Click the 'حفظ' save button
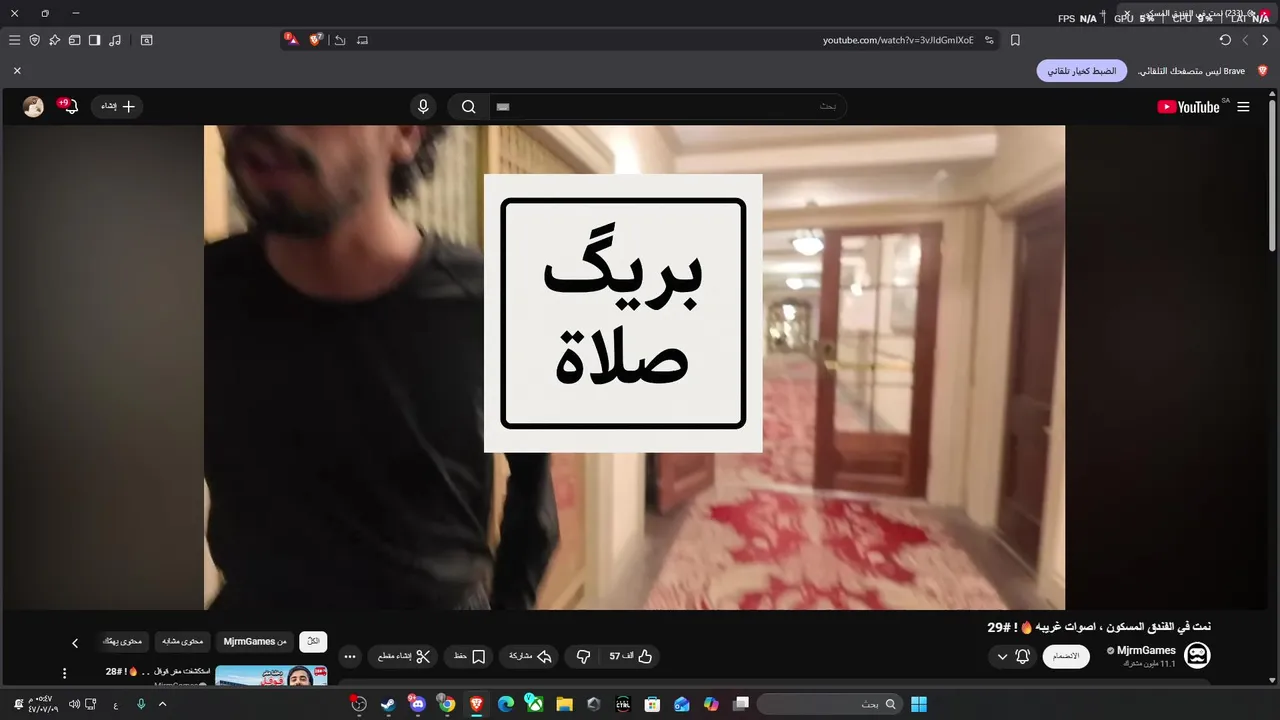This screenshot has width=1280, height=720. pos(469,656)
